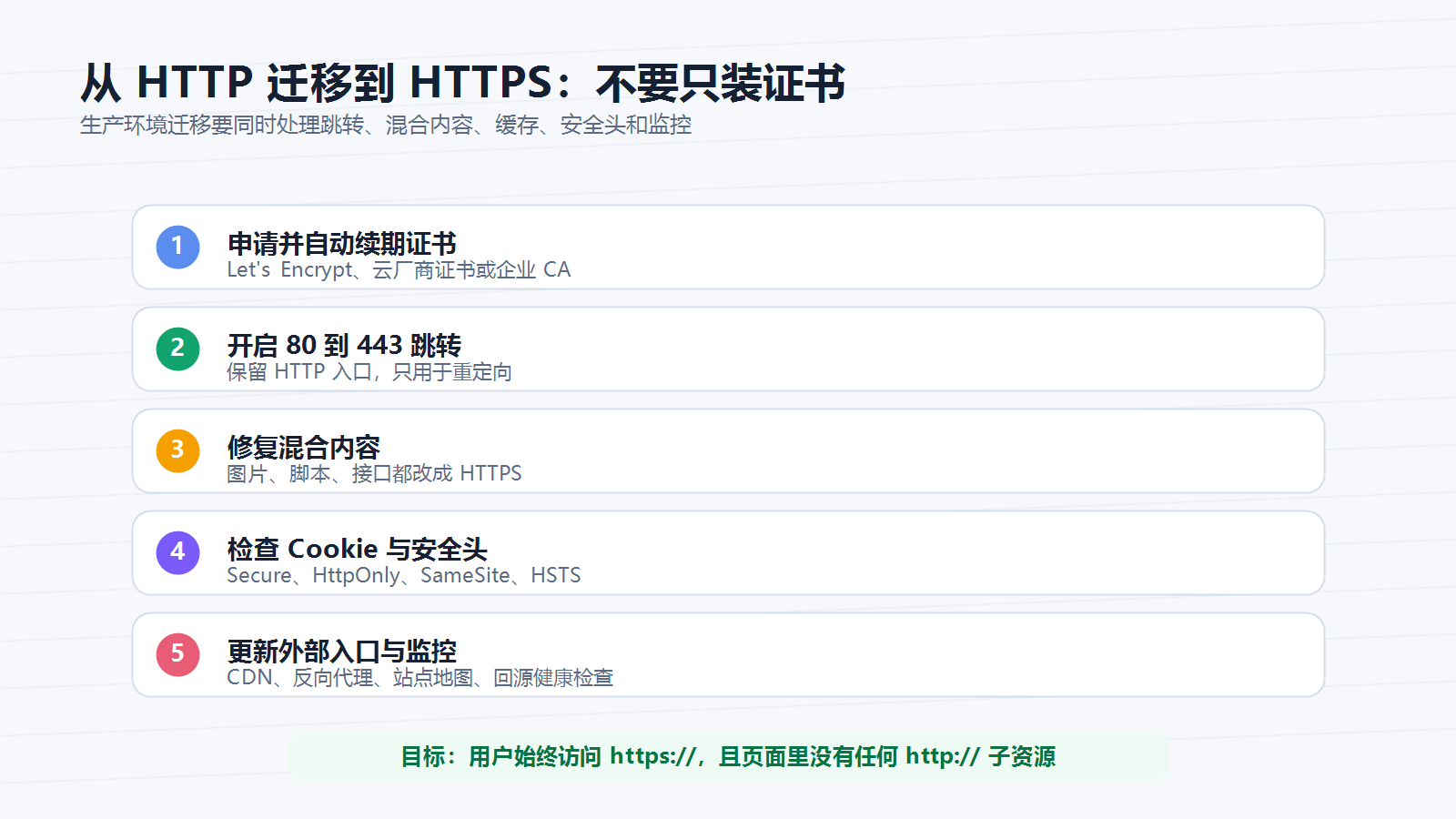
Task: Click the purple number 4 badge
Action: 177,552
